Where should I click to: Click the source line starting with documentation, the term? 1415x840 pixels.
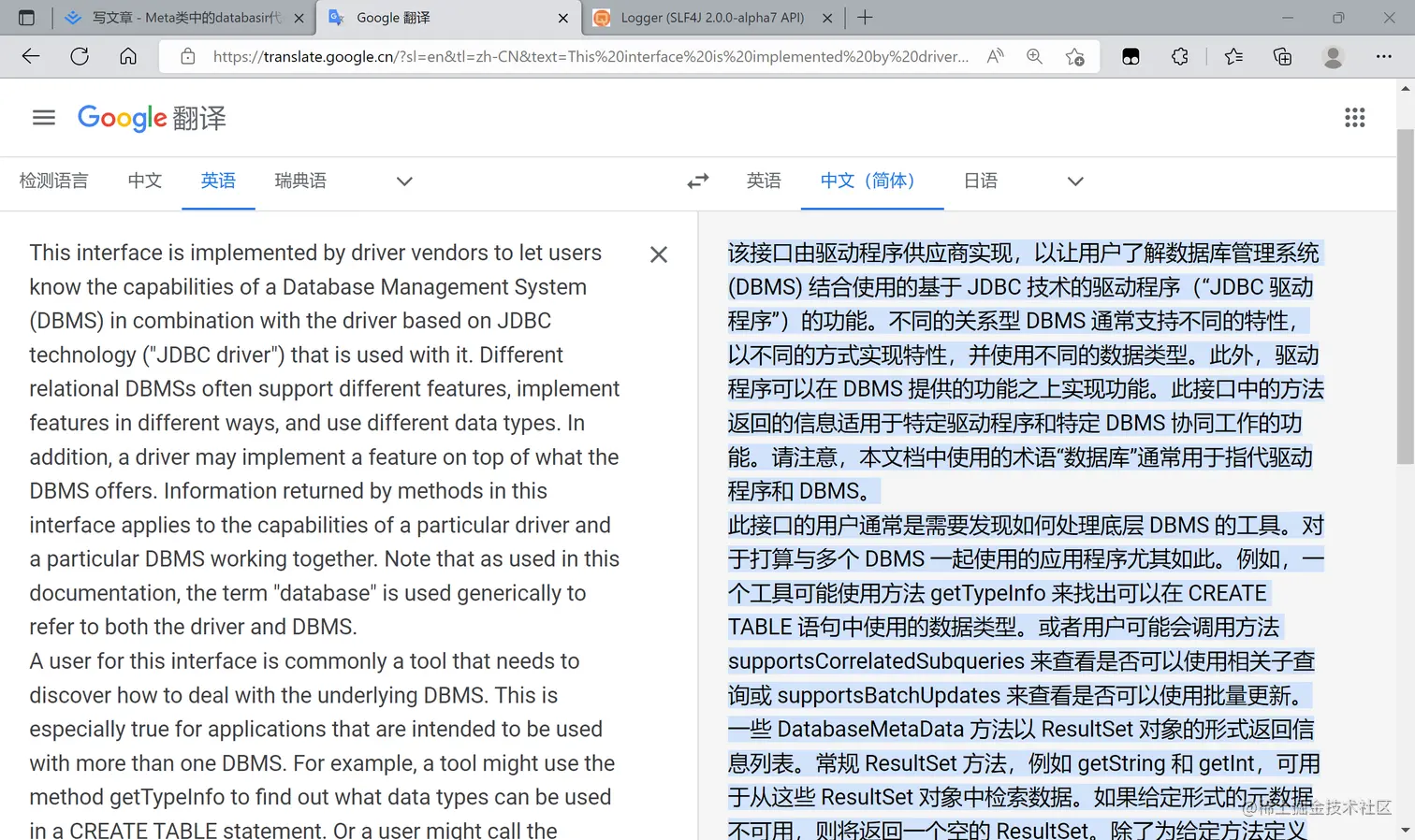click(308, 593)
